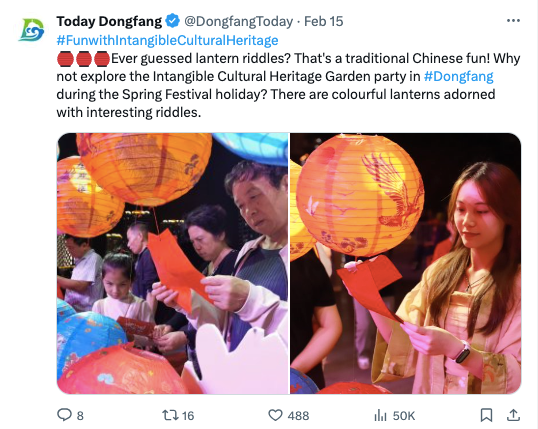Click the Today Dongfang display name

click(109, 21)
